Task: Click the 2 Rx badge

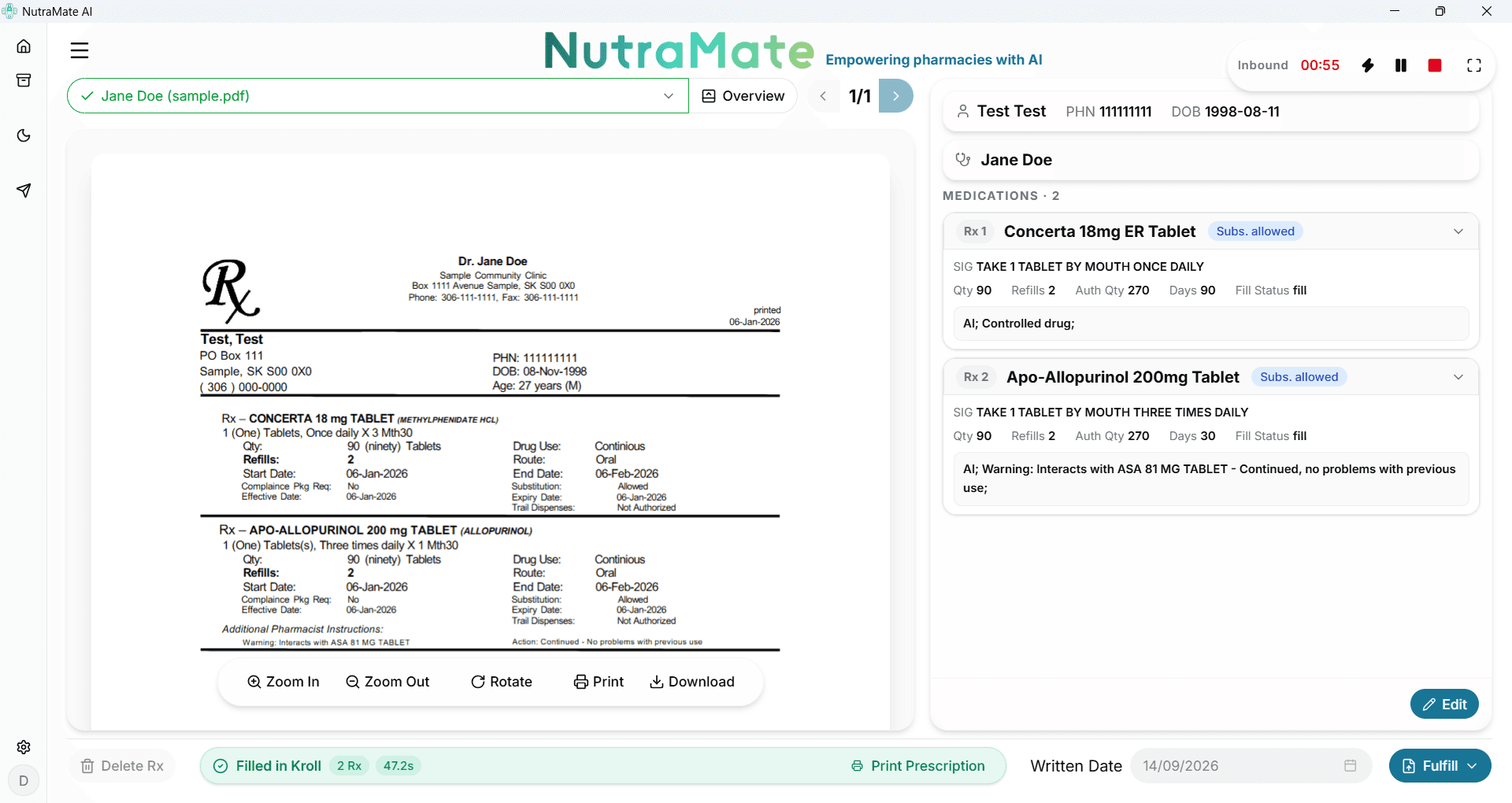Action: [x=349, y=766]
